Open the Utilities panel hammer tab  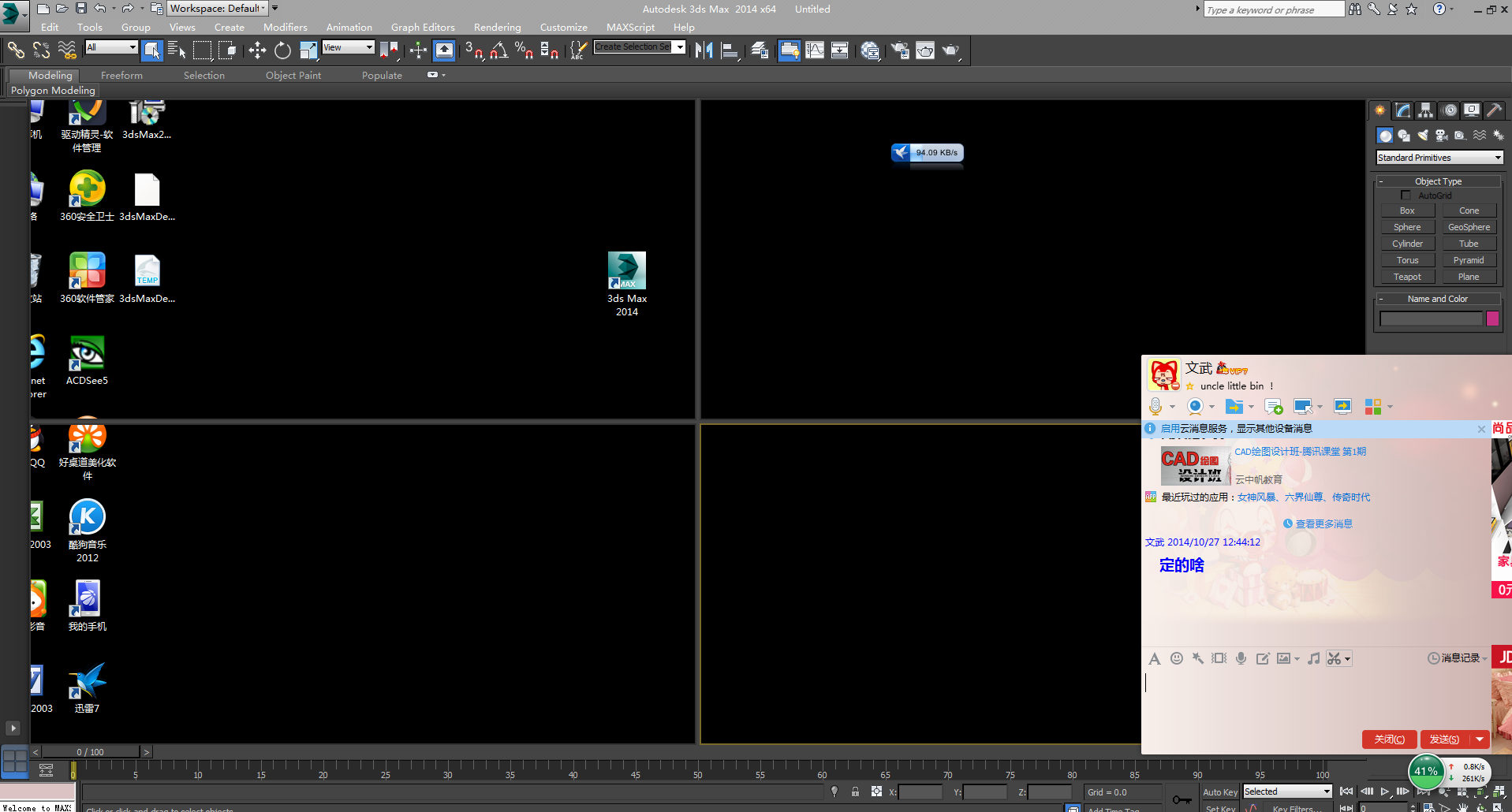tap(1494, 110)
